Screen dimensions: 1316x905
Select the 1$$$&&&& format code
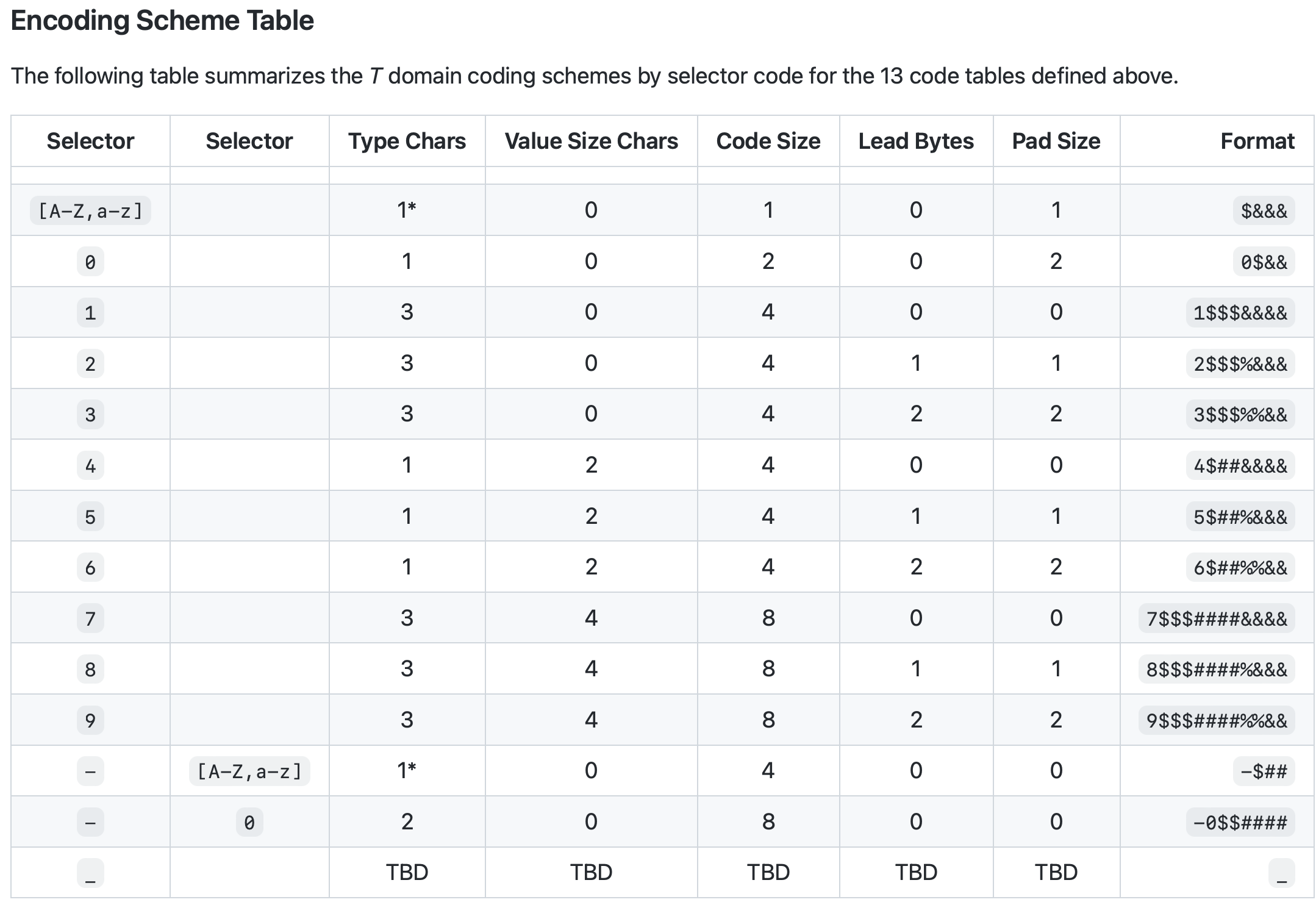1240,313
